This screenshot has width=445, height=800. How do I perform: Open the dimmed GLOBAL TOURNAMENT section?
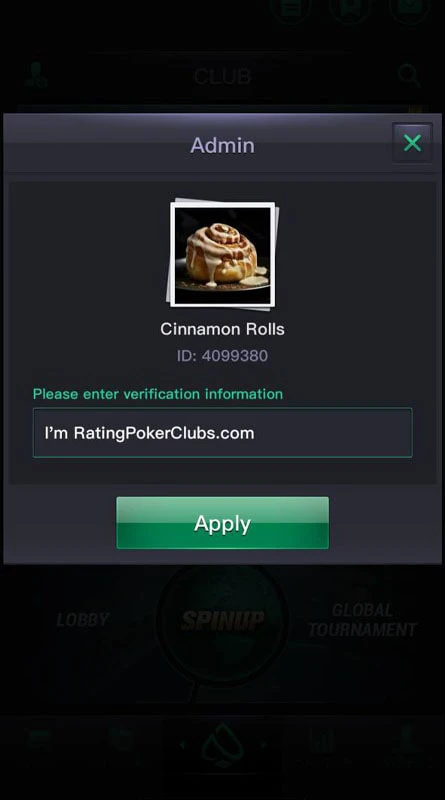tap(362, 620)
